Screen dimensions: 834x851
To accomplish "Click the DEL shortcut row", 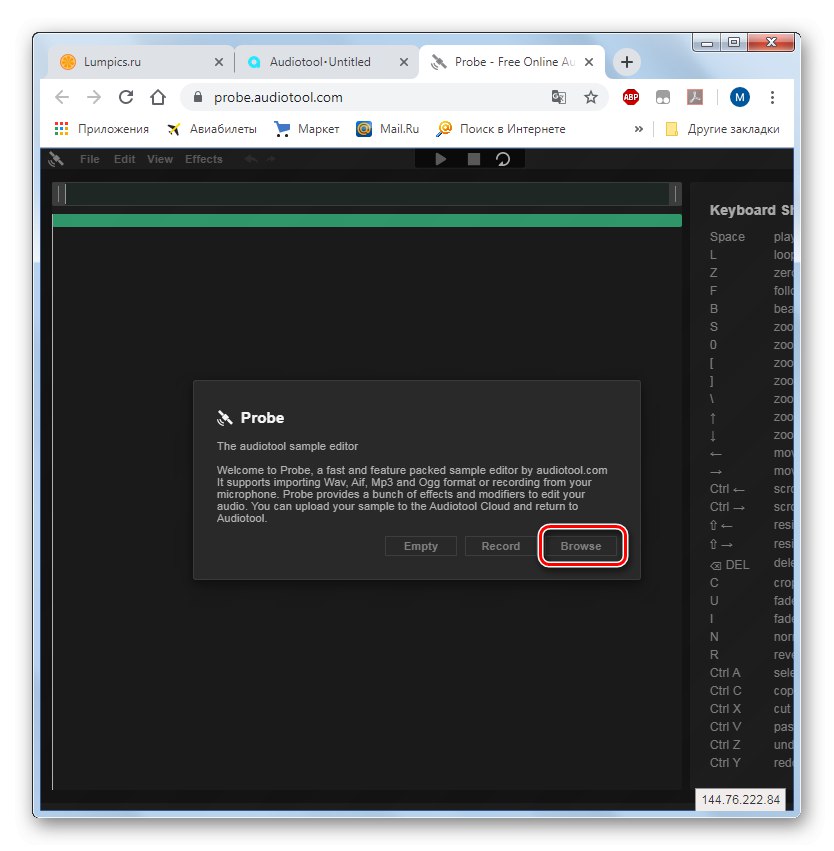I will tap(751, 564).
